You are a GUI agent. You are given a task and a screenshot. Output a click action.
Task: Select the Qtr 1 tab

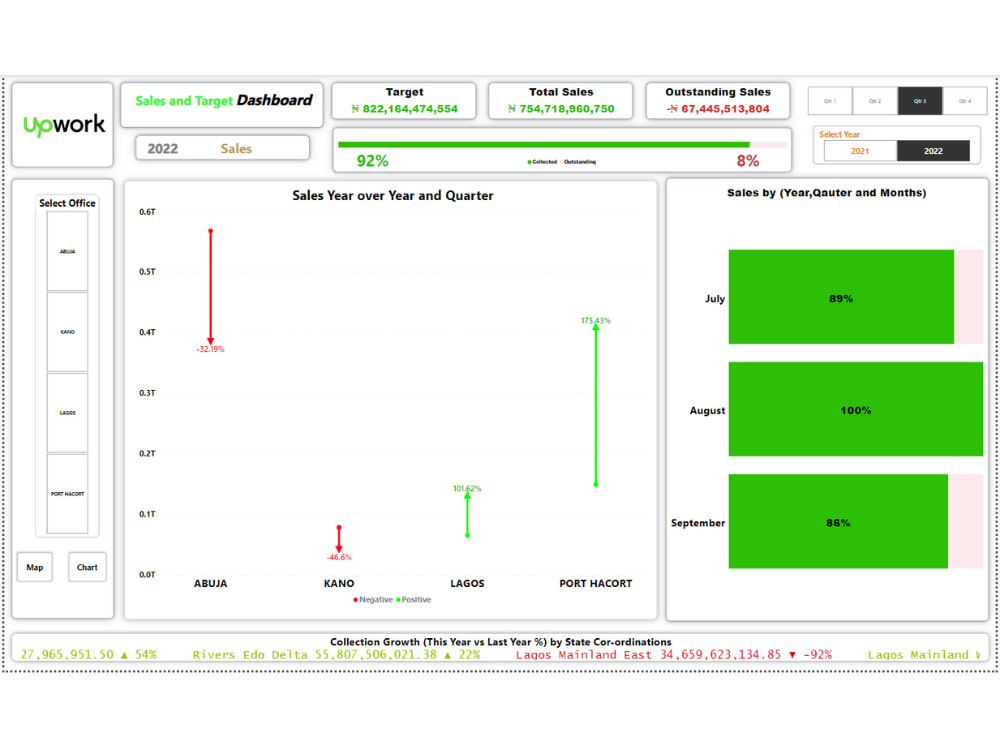coord(830,100)
